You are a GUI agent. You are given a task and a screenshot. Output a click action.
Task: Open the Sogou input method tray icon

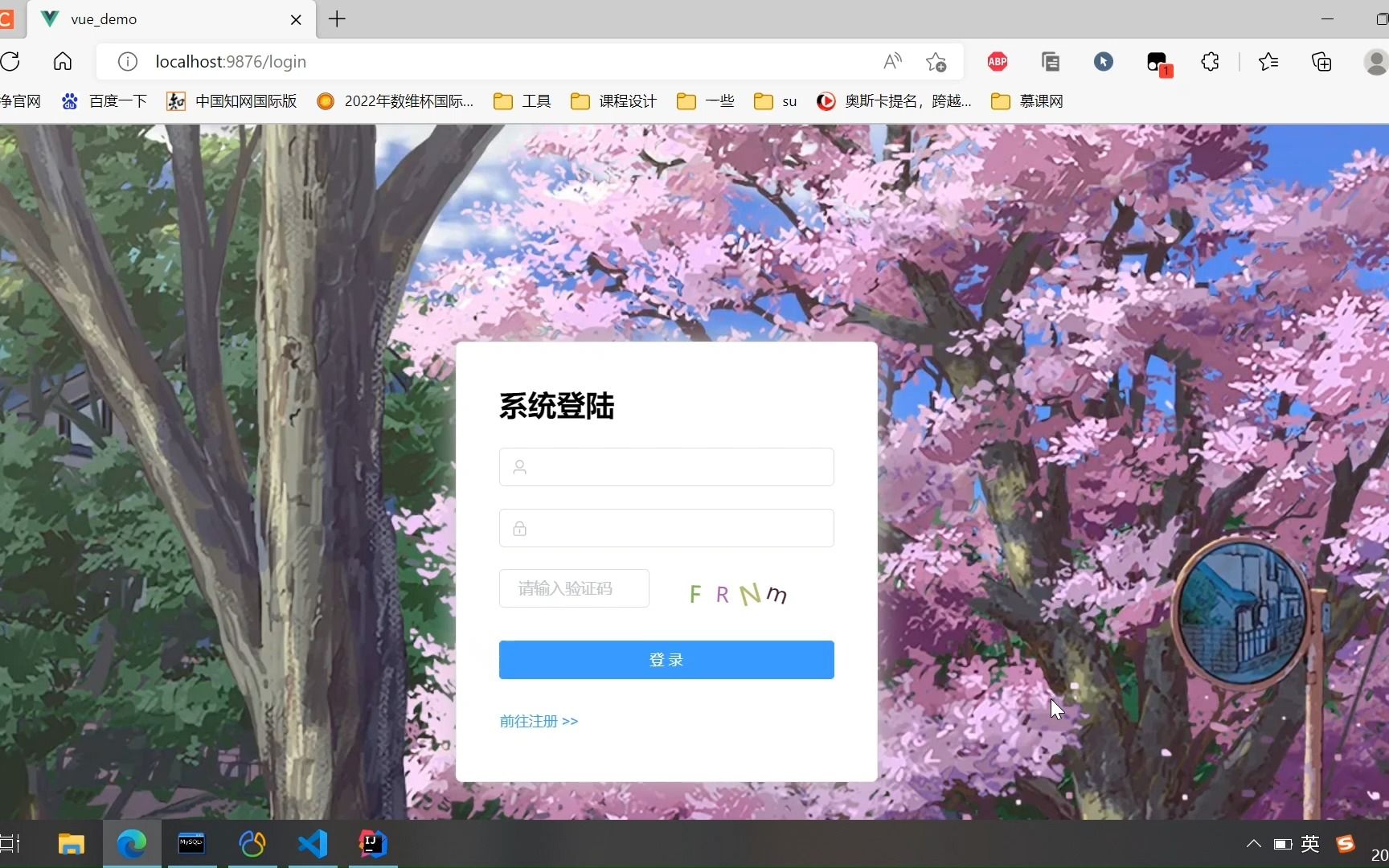[x=1346, y=844]
